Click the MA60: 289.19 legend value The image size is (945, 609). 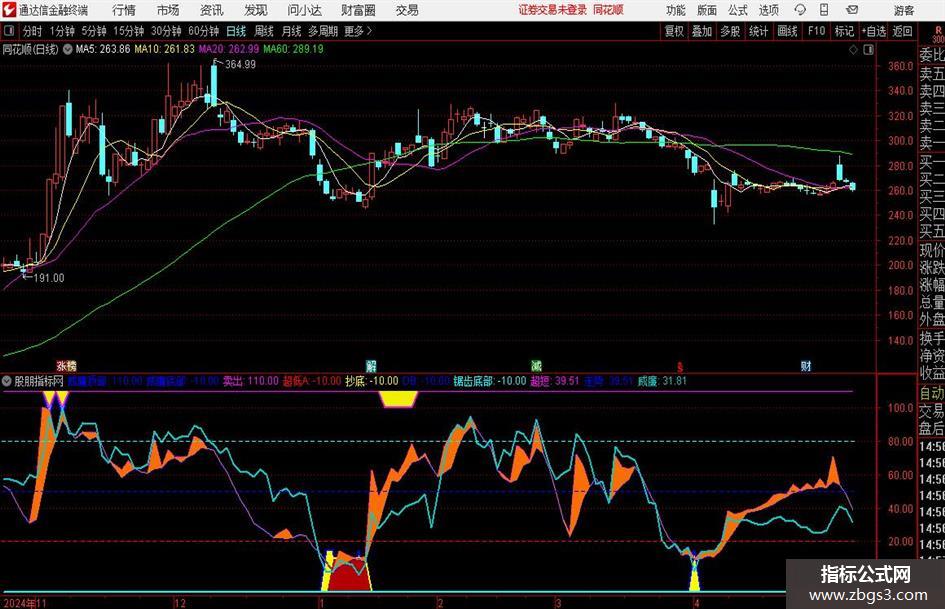(x=294, y=49)
